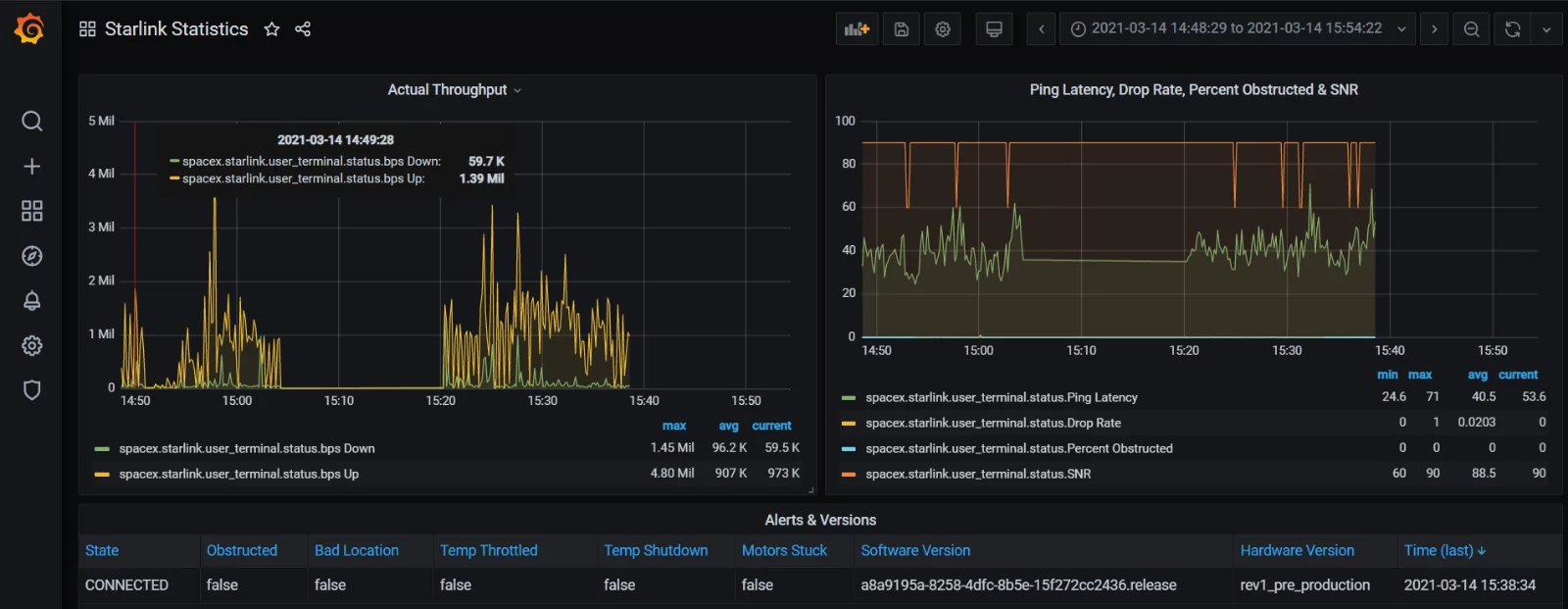Sort latency legend by min
This screenshot has width=1568, height=609.
1388,375
